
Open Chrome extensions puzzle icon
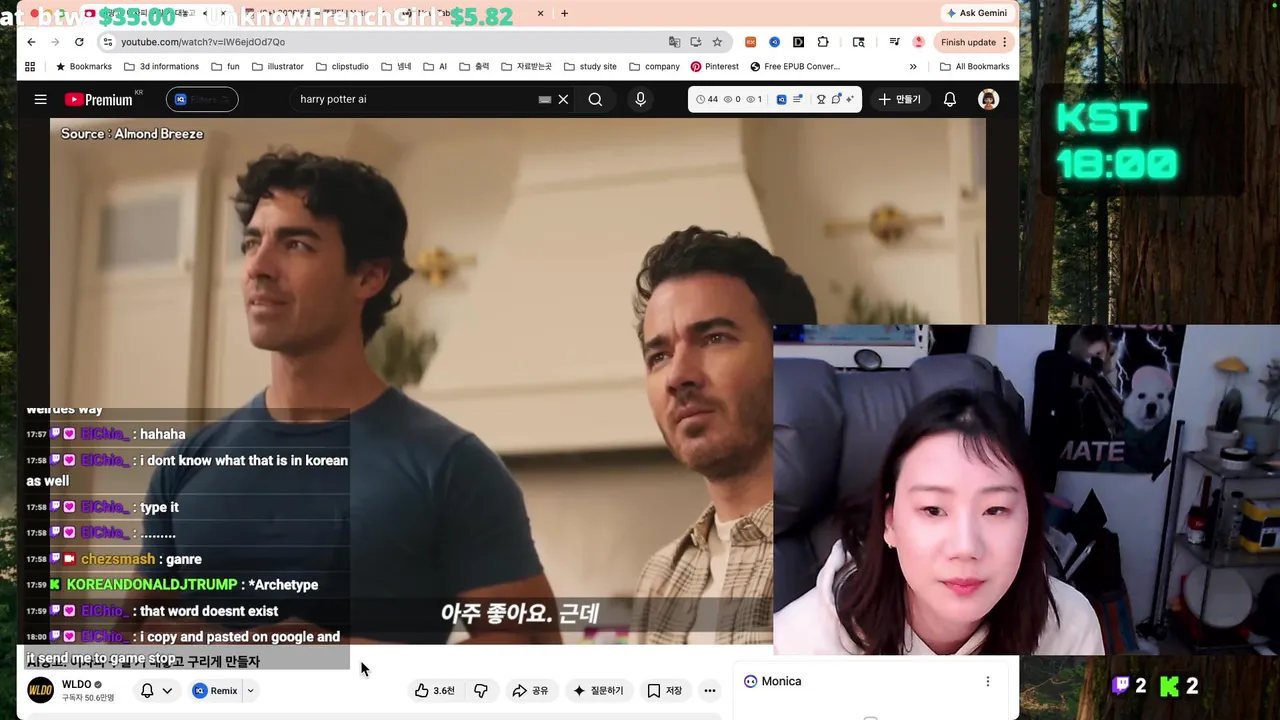823,42
